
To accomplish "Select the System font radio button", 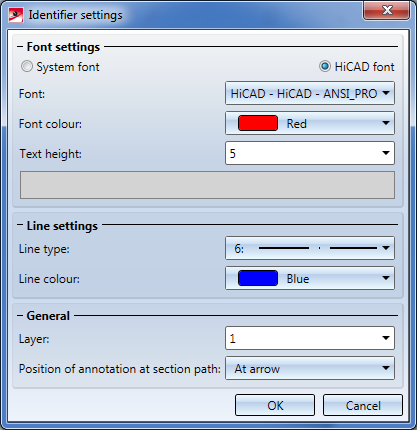I will pos(27,67).
